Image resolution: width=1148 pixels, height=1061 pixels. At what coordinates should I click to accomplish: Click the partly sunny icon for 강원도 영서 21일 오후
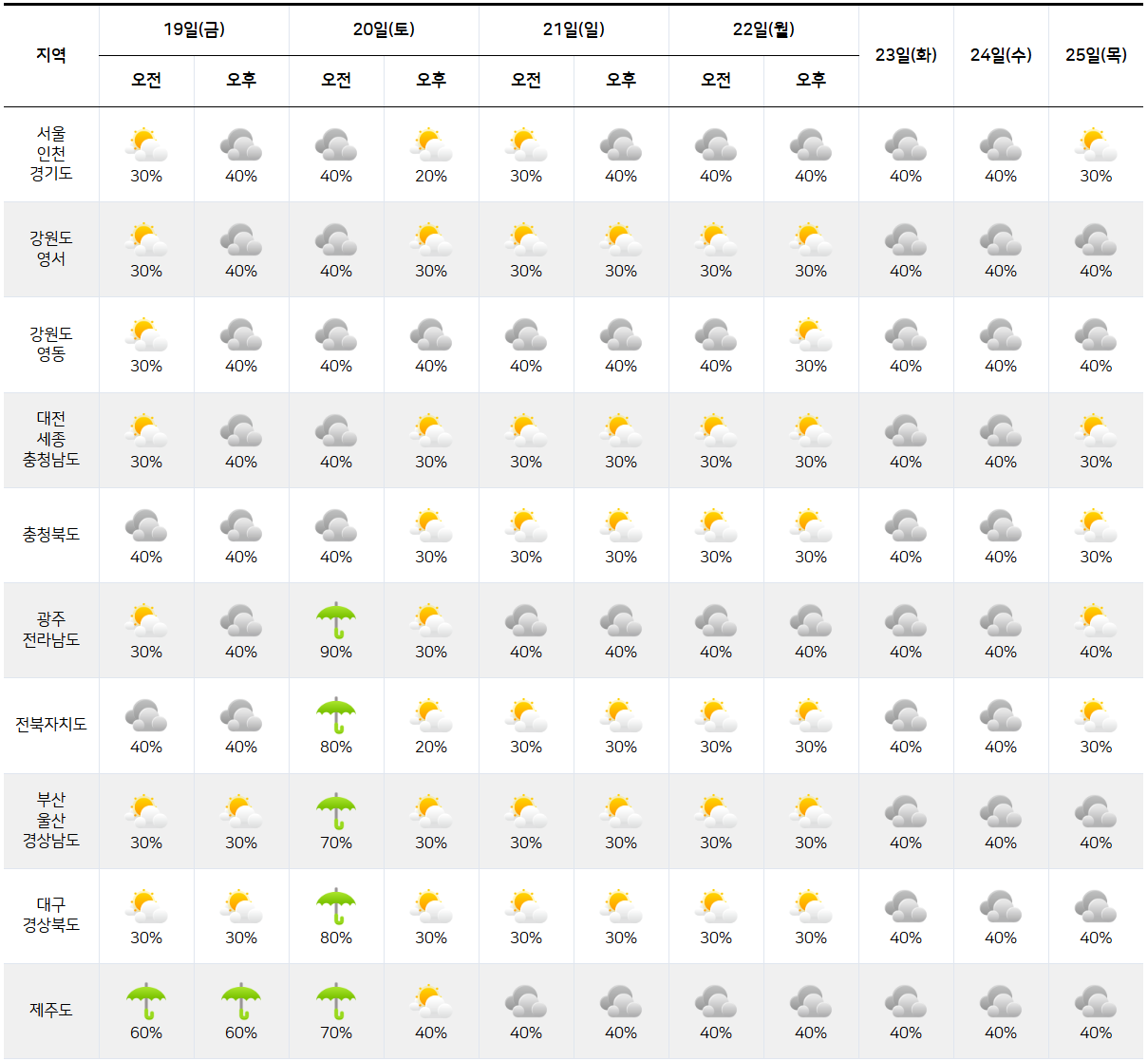[x=621, y=240]
